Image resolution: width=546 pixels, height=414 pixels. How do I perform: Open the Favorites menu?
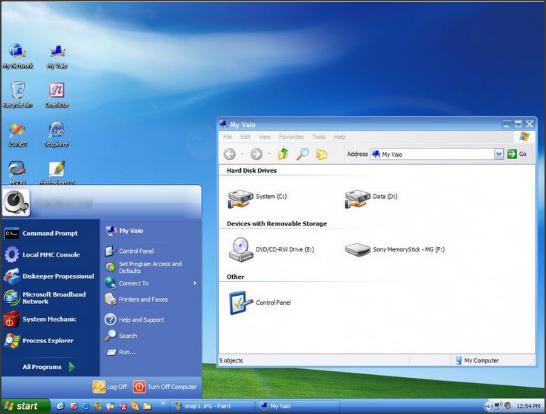click(x=291, y=137)
